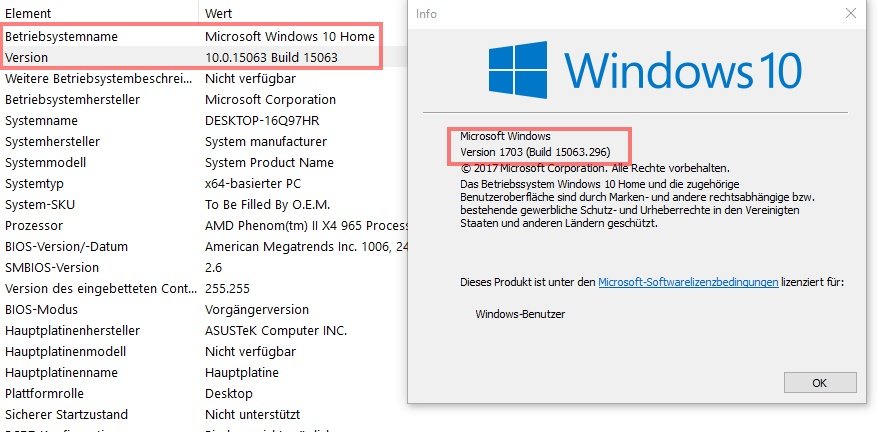Select the Hauptplatinenhersteller row

pos(204,331)
